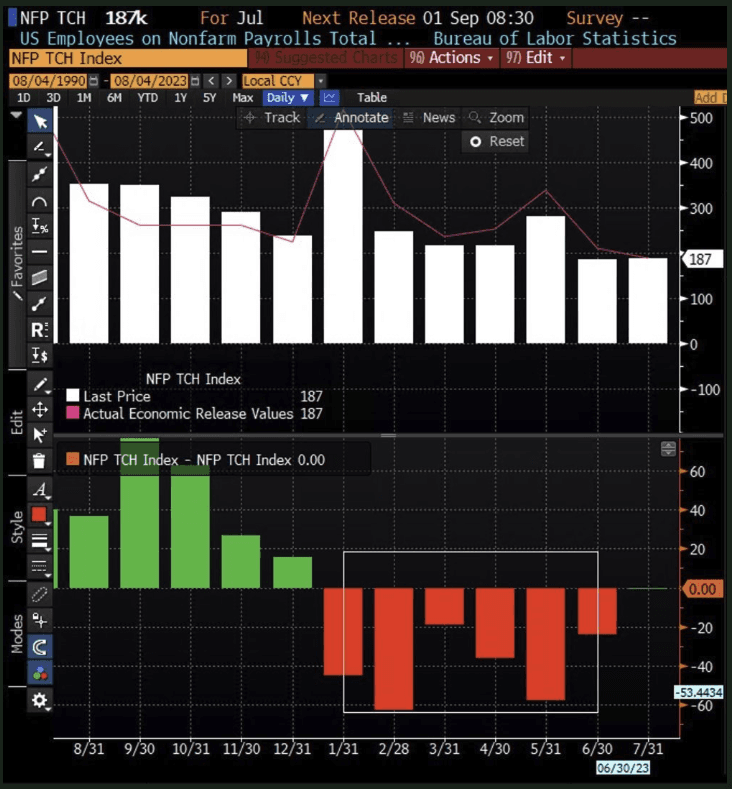This screenshot has width=732, height=789.
Task: Choose the regression R tool
Action: pyautogui.click(x=40, y=329)
